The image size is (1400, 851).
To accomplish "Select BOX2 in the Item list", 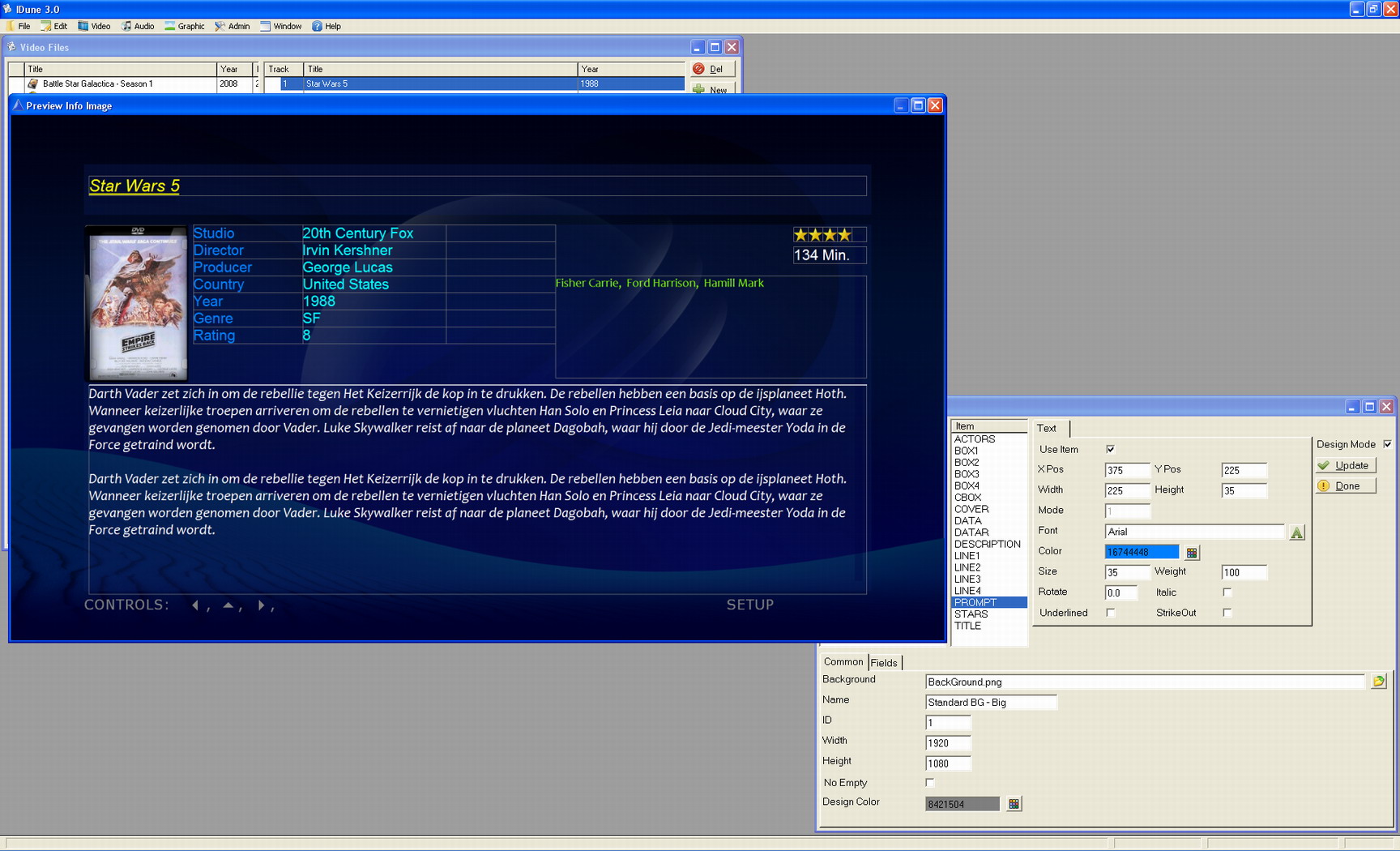I will [989, 463].
